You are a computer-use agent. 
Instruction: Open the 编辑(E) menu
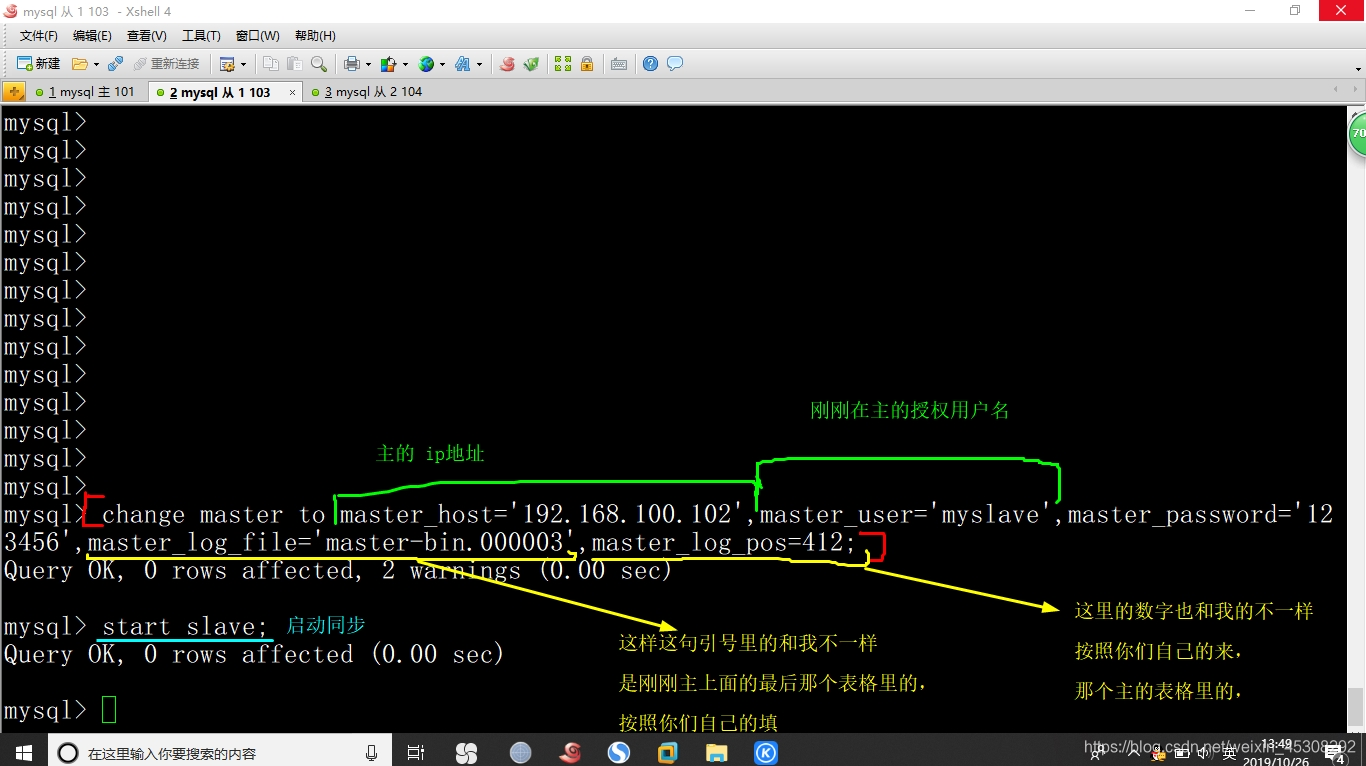[92, 36]
